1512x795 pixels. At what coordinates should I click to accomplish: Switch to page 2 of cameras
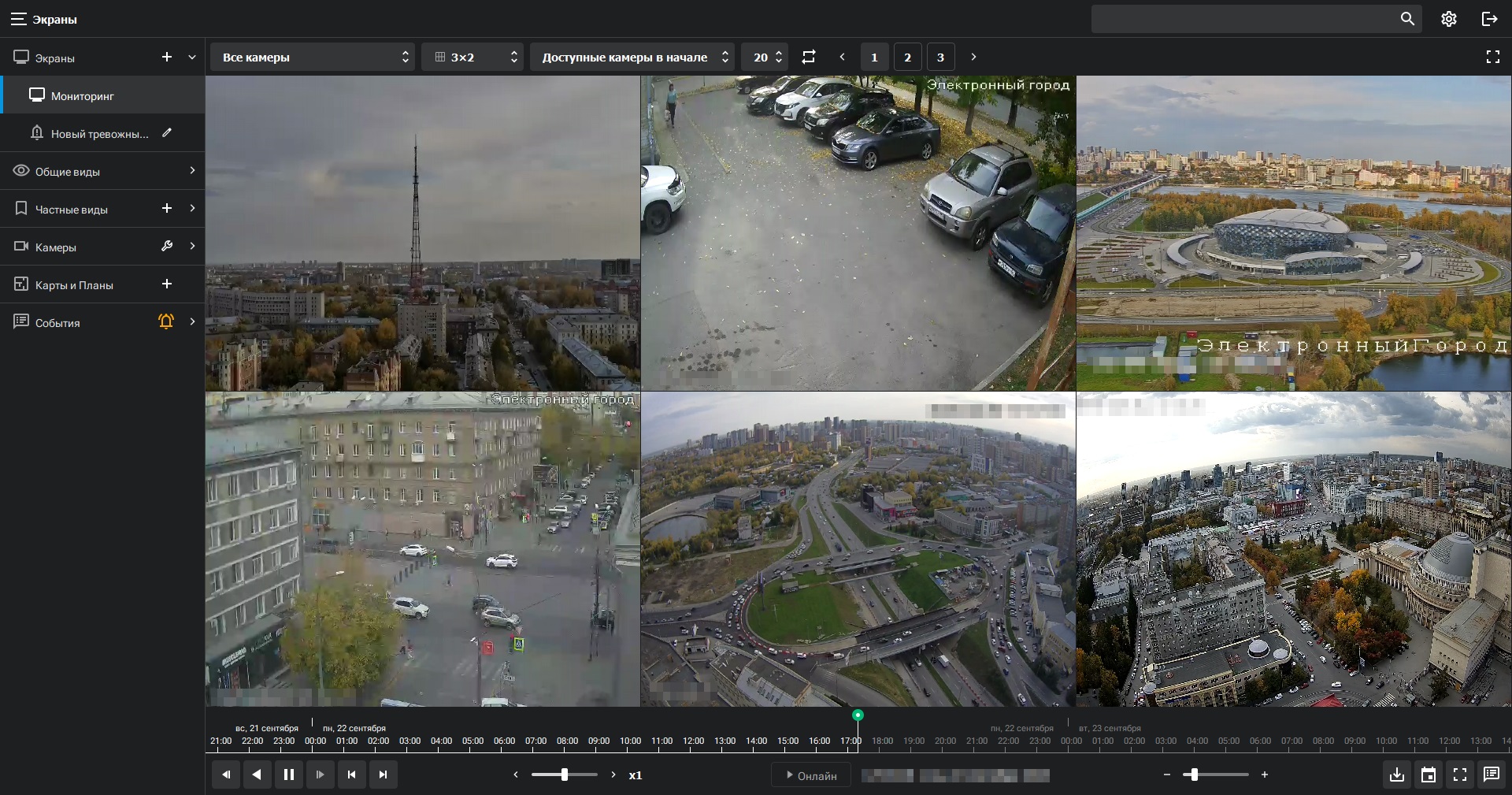[x=907, y=57]
